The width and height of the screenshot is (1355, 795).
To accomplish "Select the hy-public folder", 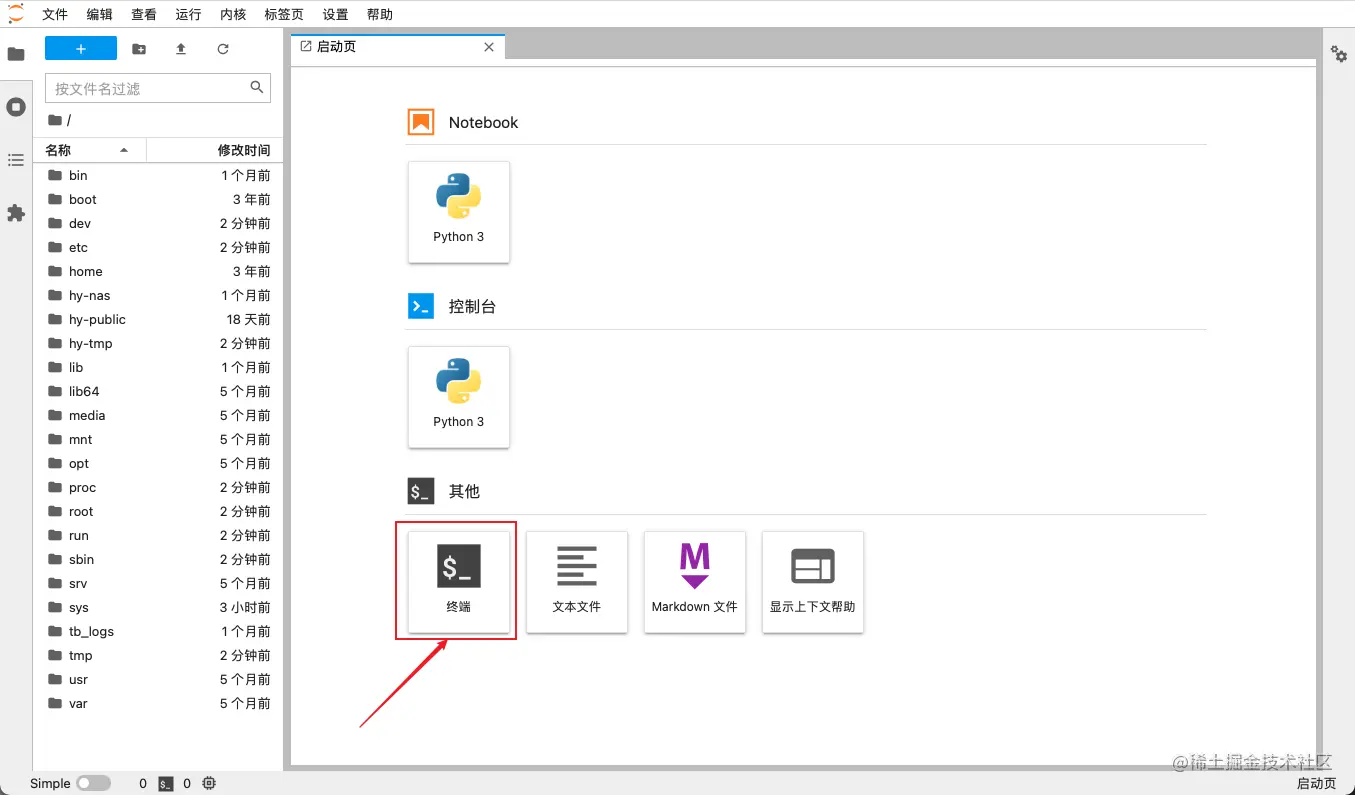I will pos(158,319).
